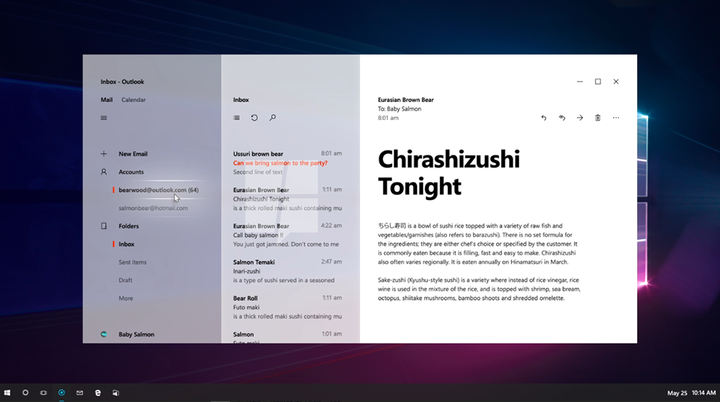Screen dimensions: 720x402
Task: Open email from Salmon at 1:01 am
Action: pos(287,337)
